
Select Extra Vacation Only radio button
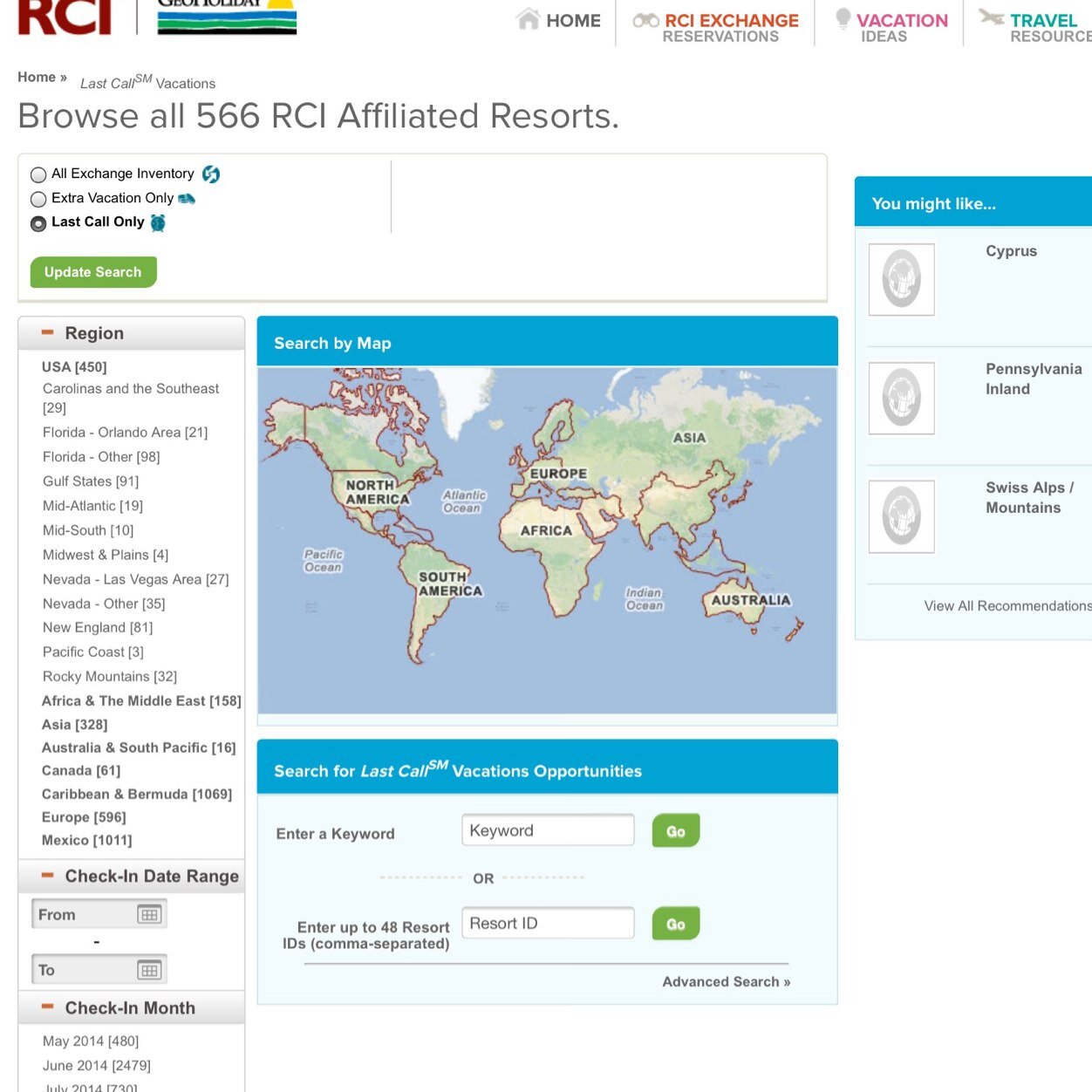point(38,199)
